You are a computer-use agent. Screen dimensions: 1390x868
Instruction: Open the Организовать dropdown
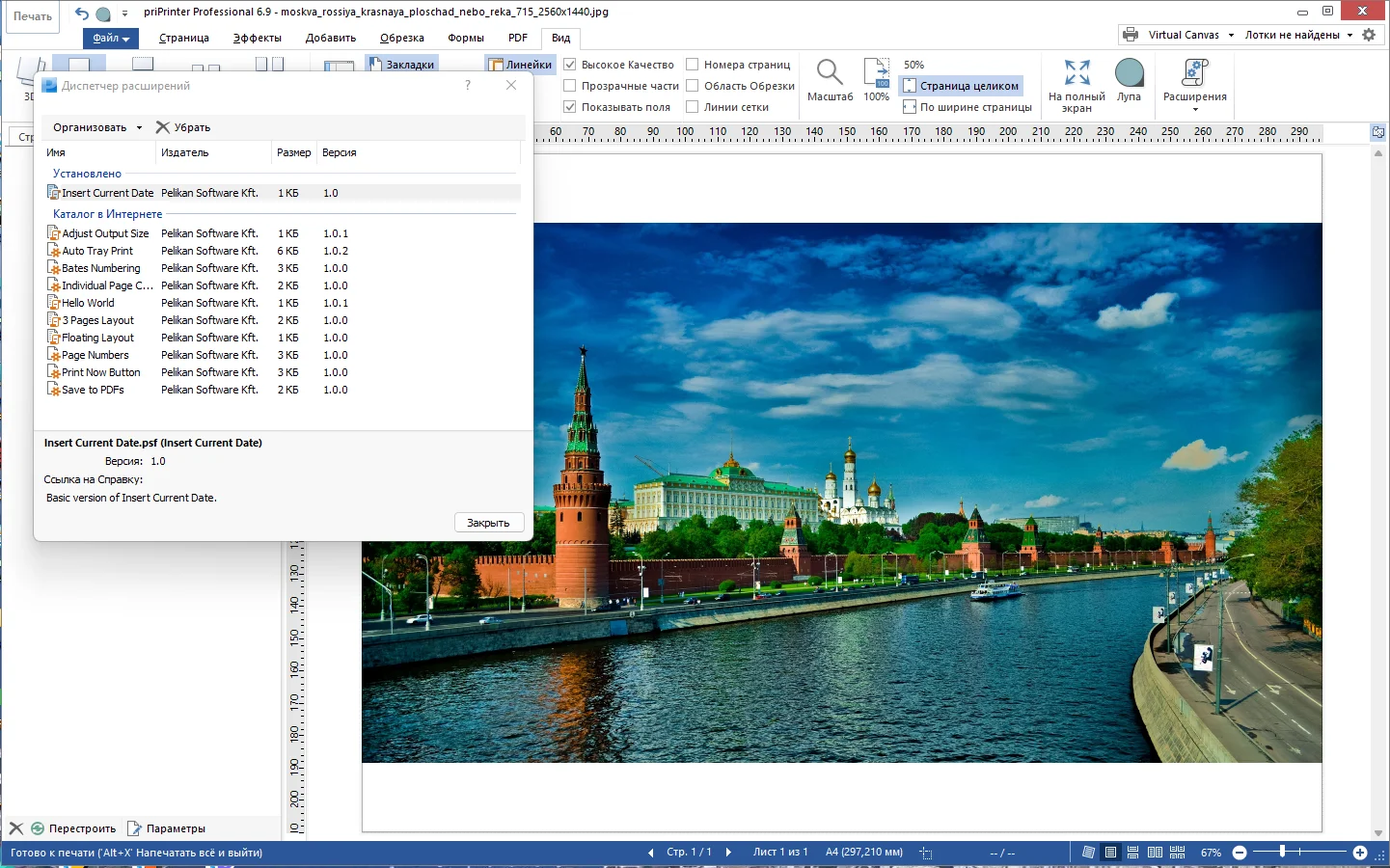tap(96, 127)
